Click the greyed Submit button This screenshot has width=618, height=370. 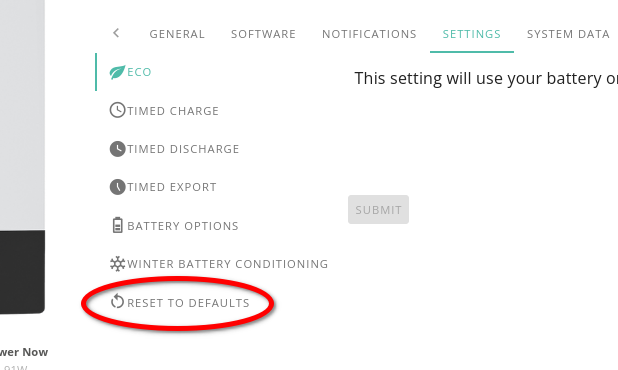pyautogui.click(x=378, y=210)
